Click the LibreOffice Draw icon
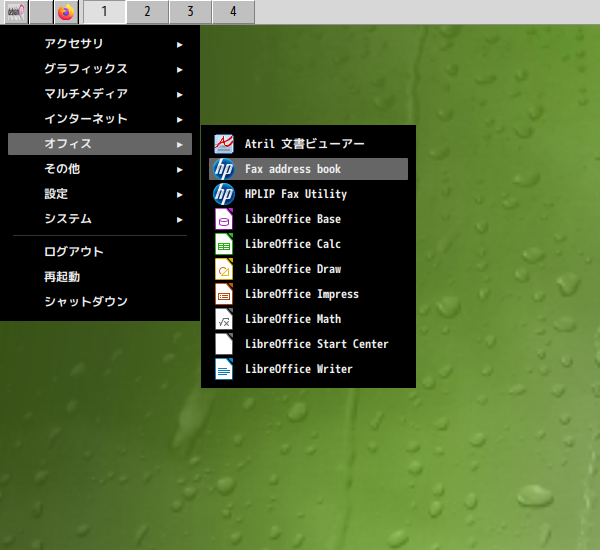 (224, 269)
